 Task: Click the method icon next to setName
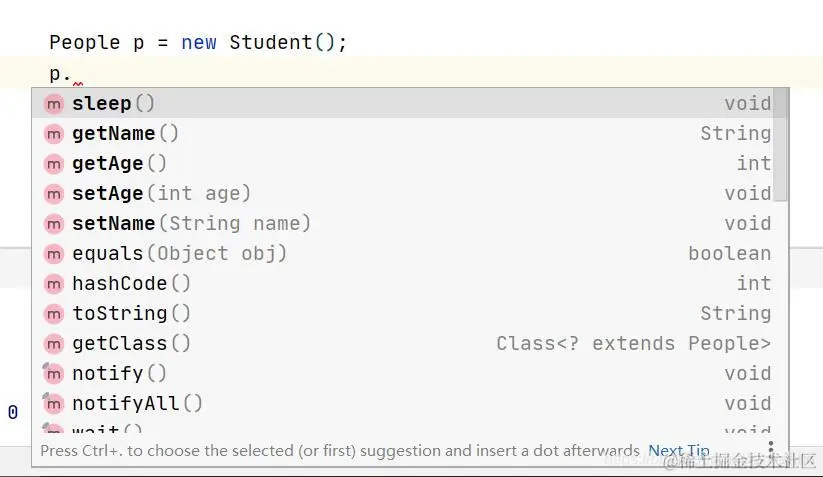(x=54, y=224)
